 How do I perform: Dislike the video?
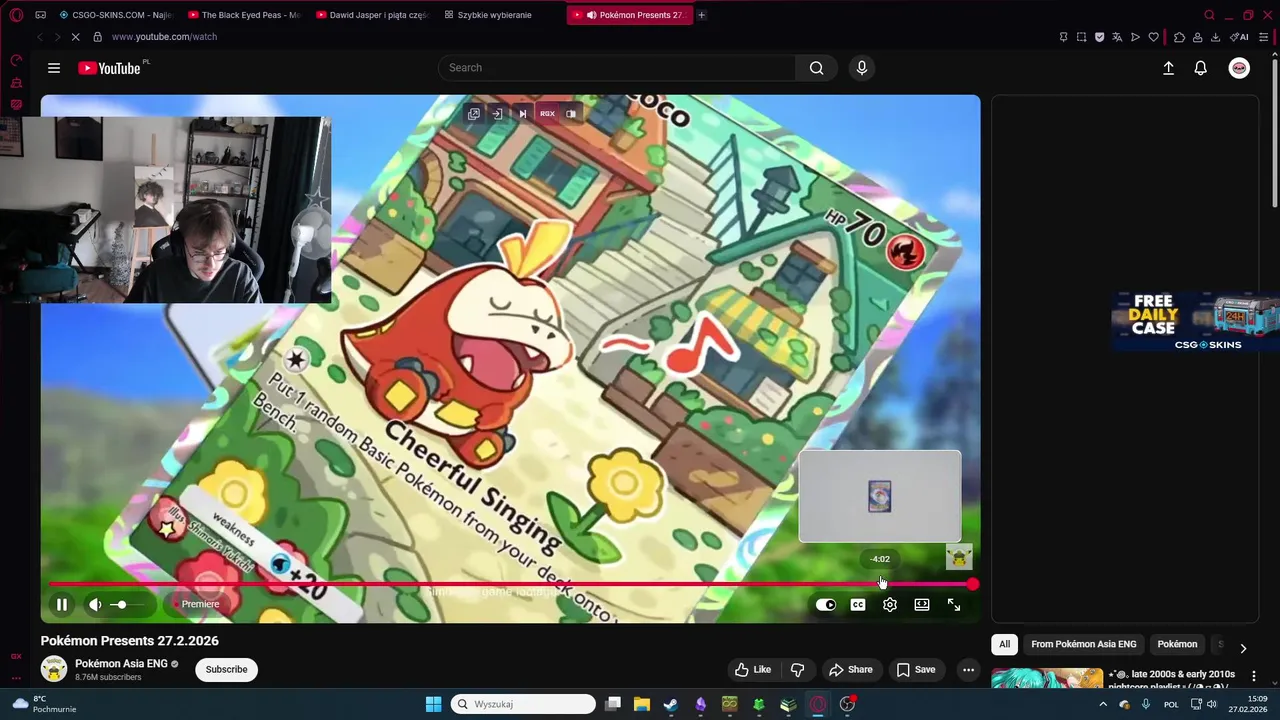tap(797, 669)
